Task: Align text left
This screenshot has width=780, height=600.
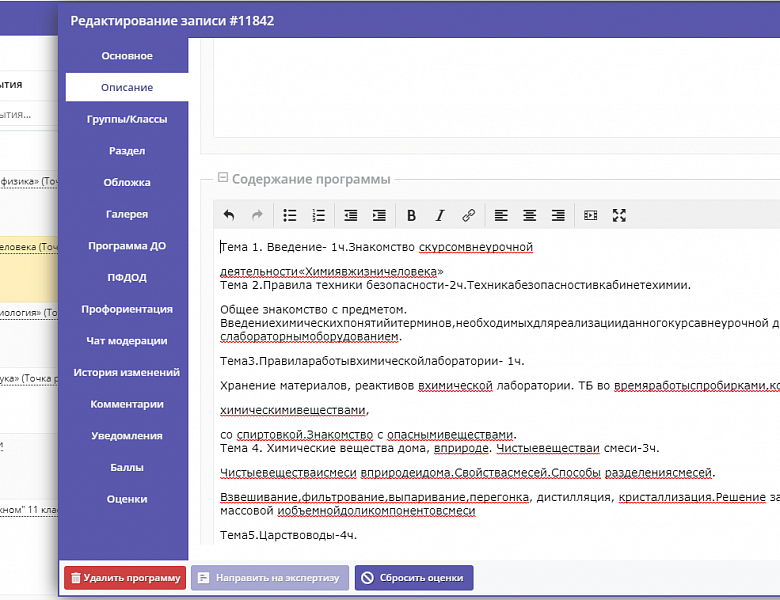Action: click(501, 215)
